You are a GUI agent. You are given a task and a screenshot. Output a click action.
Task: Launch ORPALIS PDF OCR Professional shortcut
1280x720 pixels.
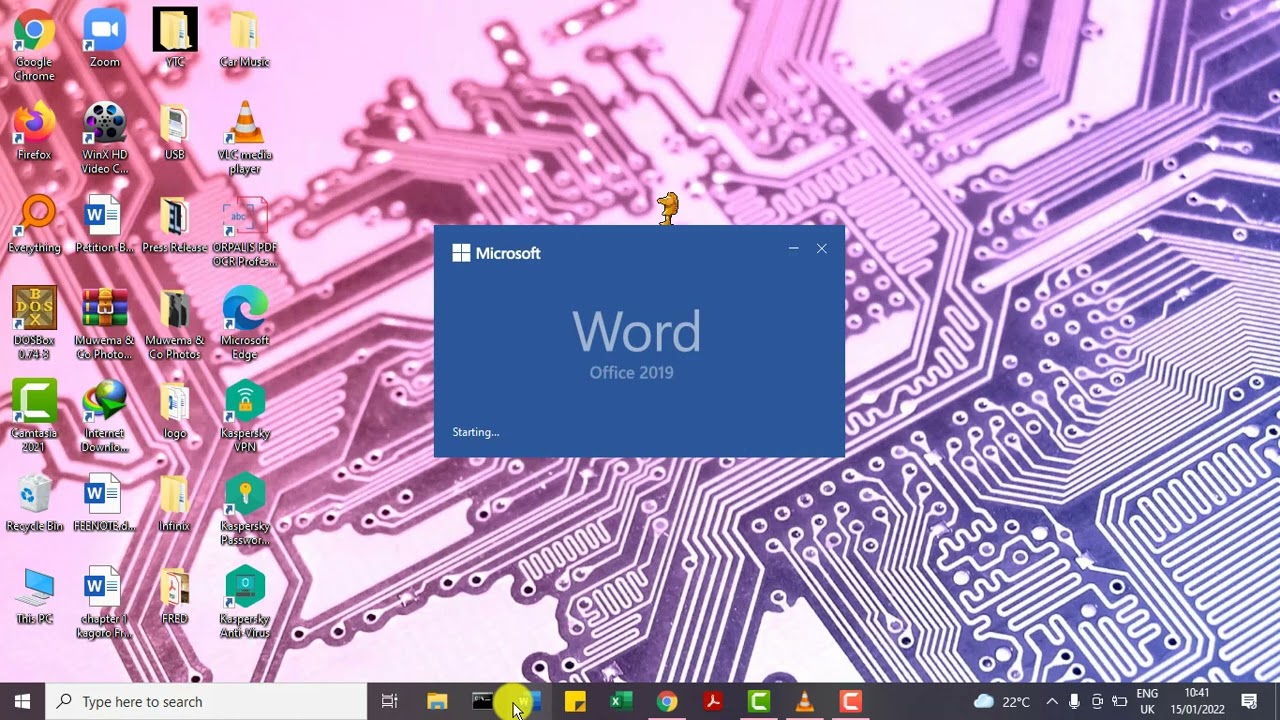click(x=245, y=232)
